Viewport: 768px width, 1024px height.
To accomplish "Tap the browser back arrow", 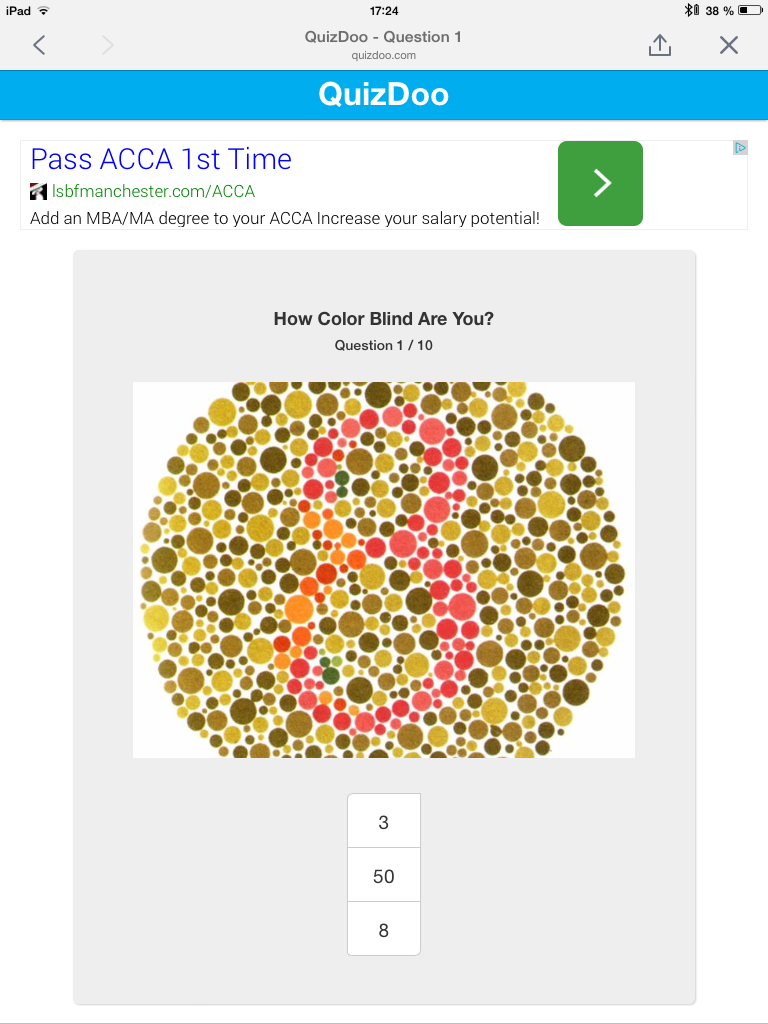I will [x=39, y=45].
